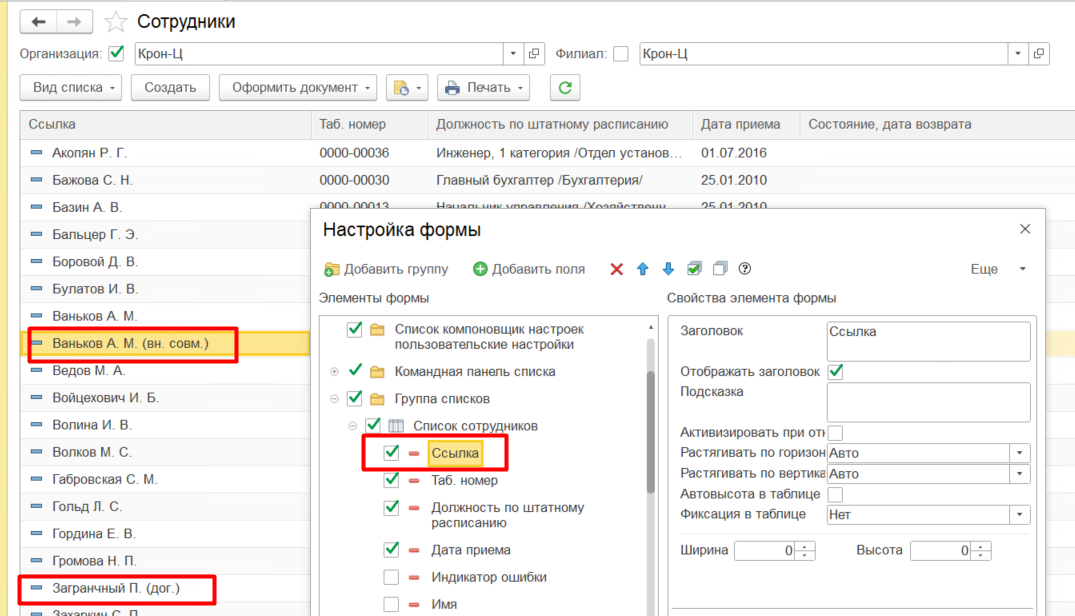Screen dimensions: 1075x616
Task: Go back with the left arrow
Action: click(39, 22)
